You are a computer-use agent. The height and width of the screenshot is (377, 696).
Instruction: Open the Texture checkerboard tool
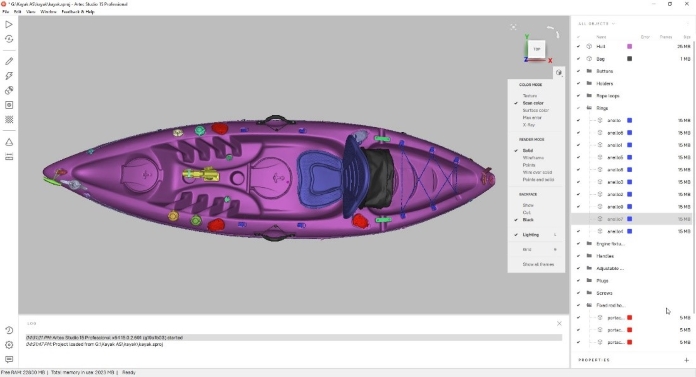9,119
